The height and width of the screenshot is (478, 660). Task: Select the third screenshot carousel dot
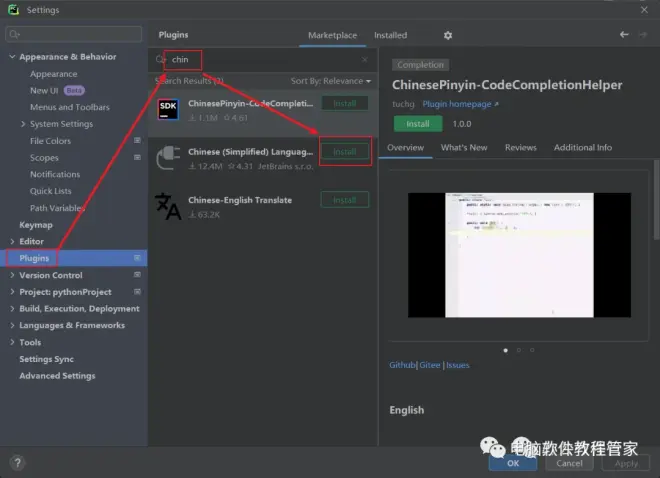532,350
